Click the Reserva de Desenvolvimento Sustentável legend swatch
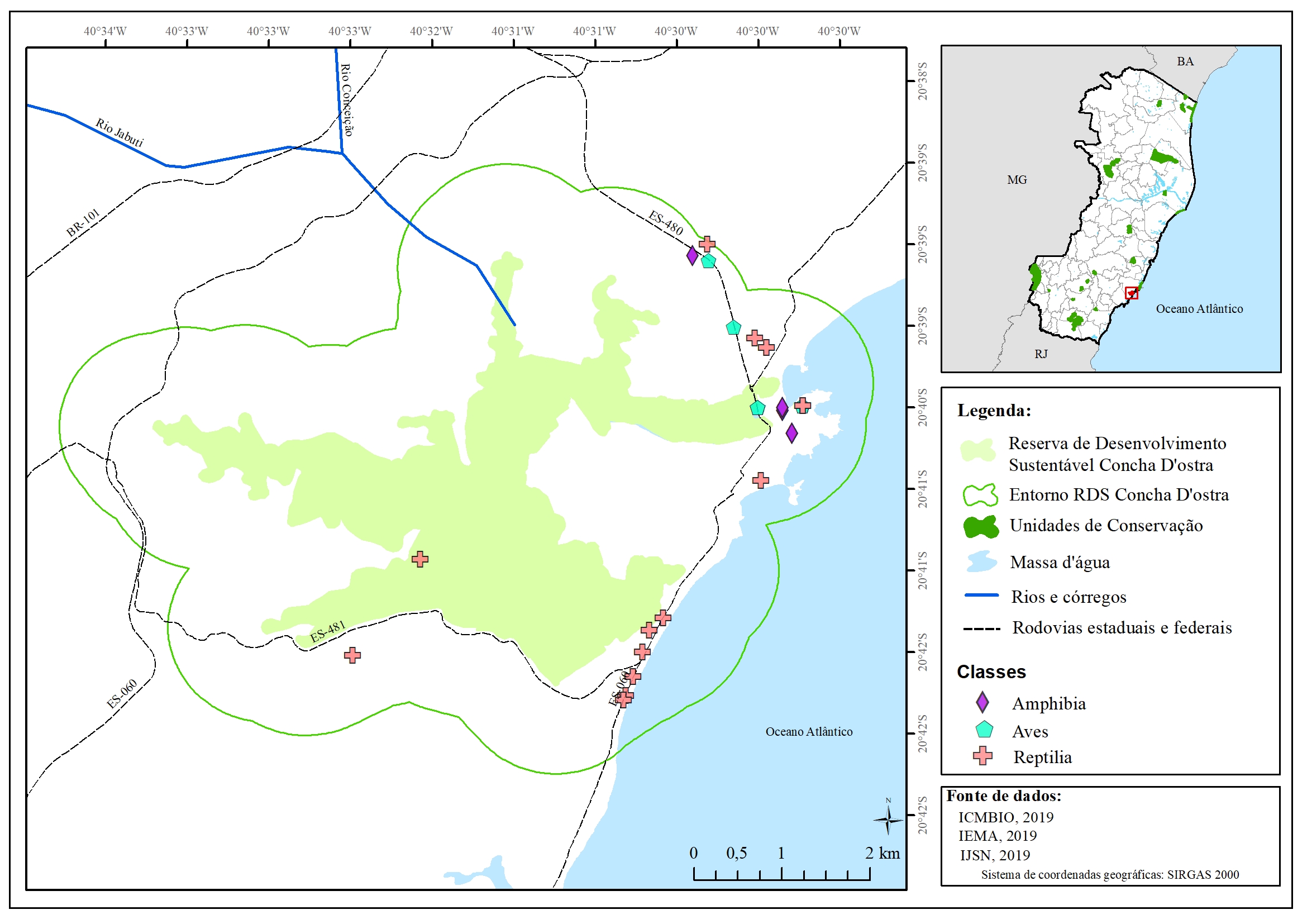Screen dimensions: 1307x924 coord(978,450)
